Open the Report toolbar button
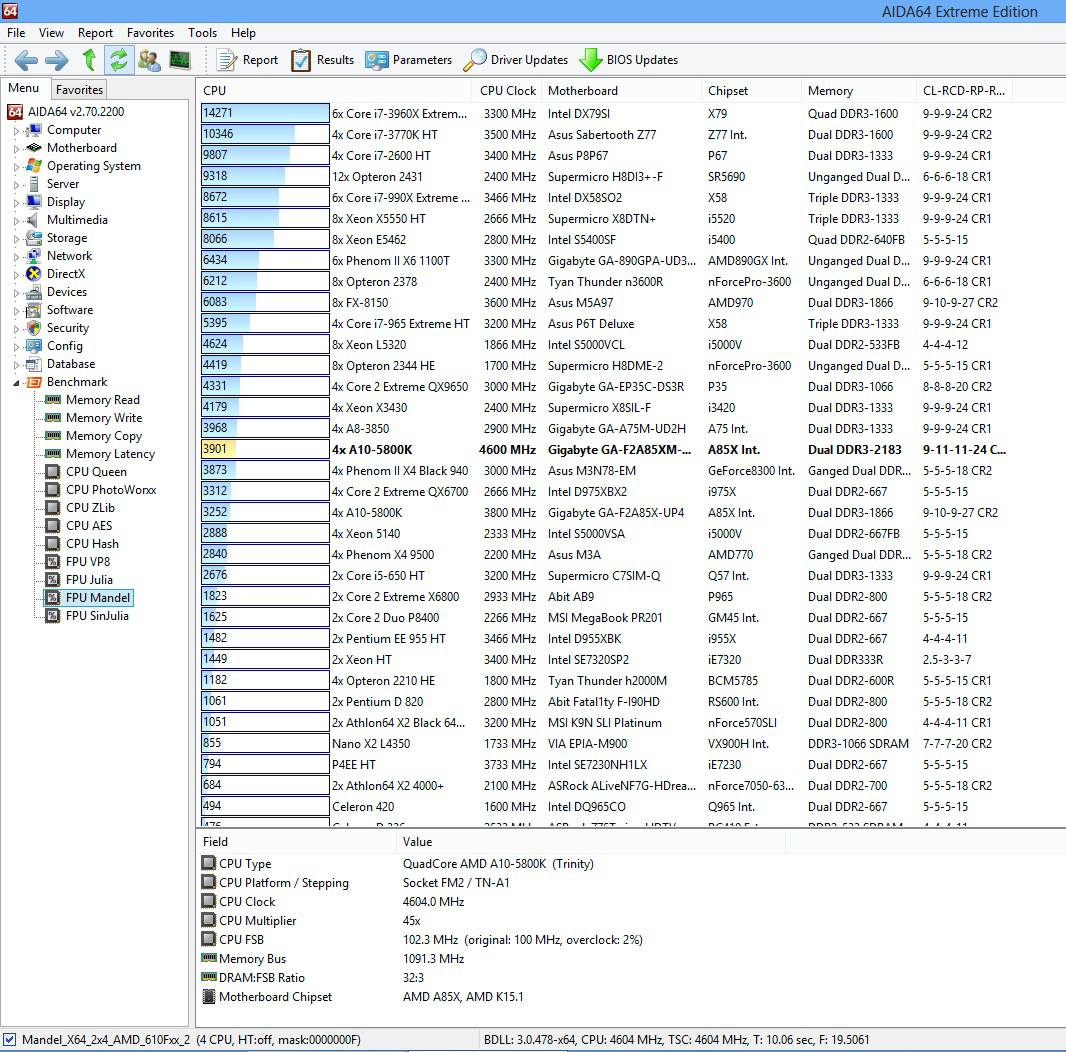Viewport: 1066px width, 1052px height. tap(247, 60)
